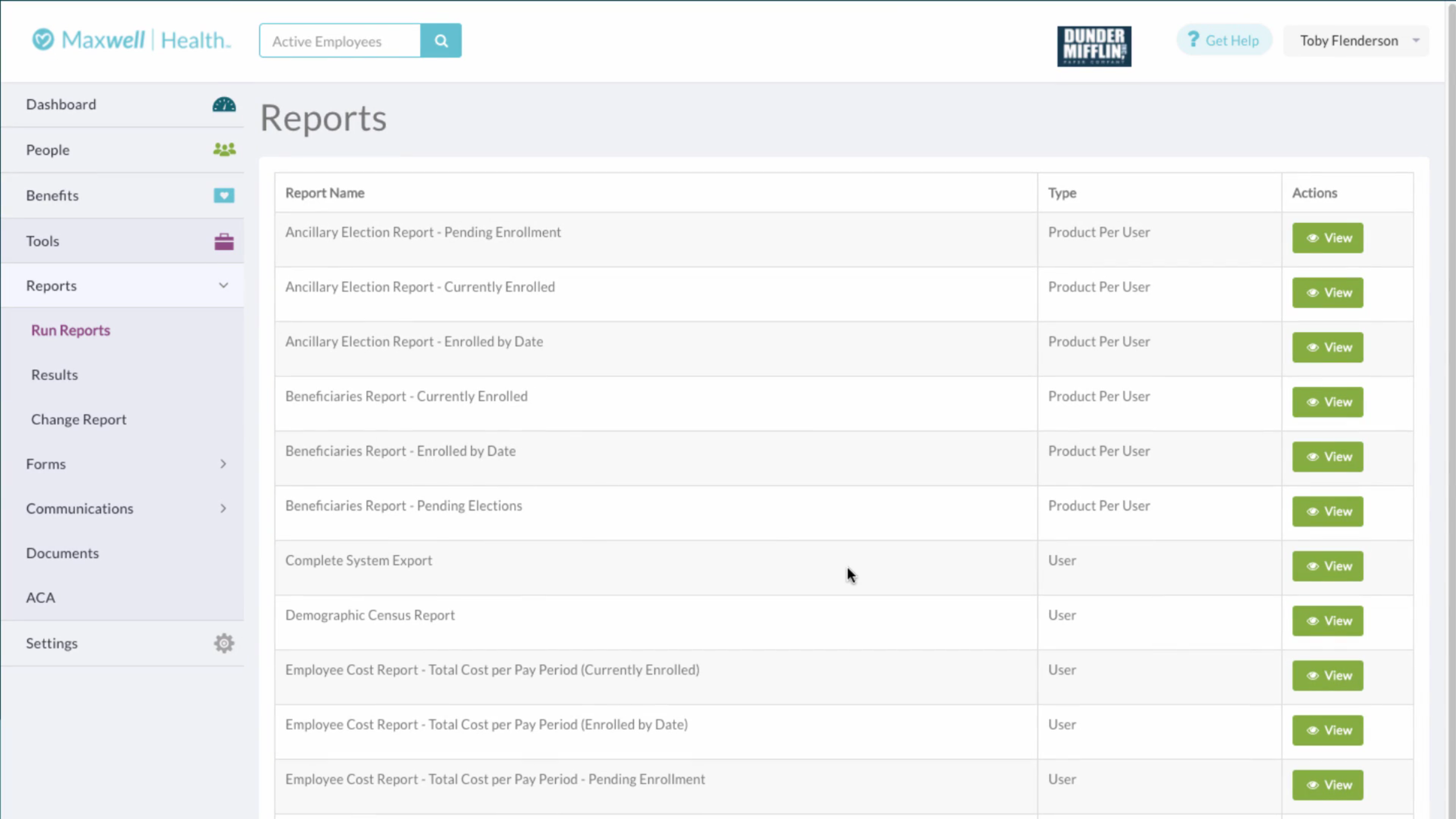
Task: Select Results in the Reports submenu
Action: (55, 375)
